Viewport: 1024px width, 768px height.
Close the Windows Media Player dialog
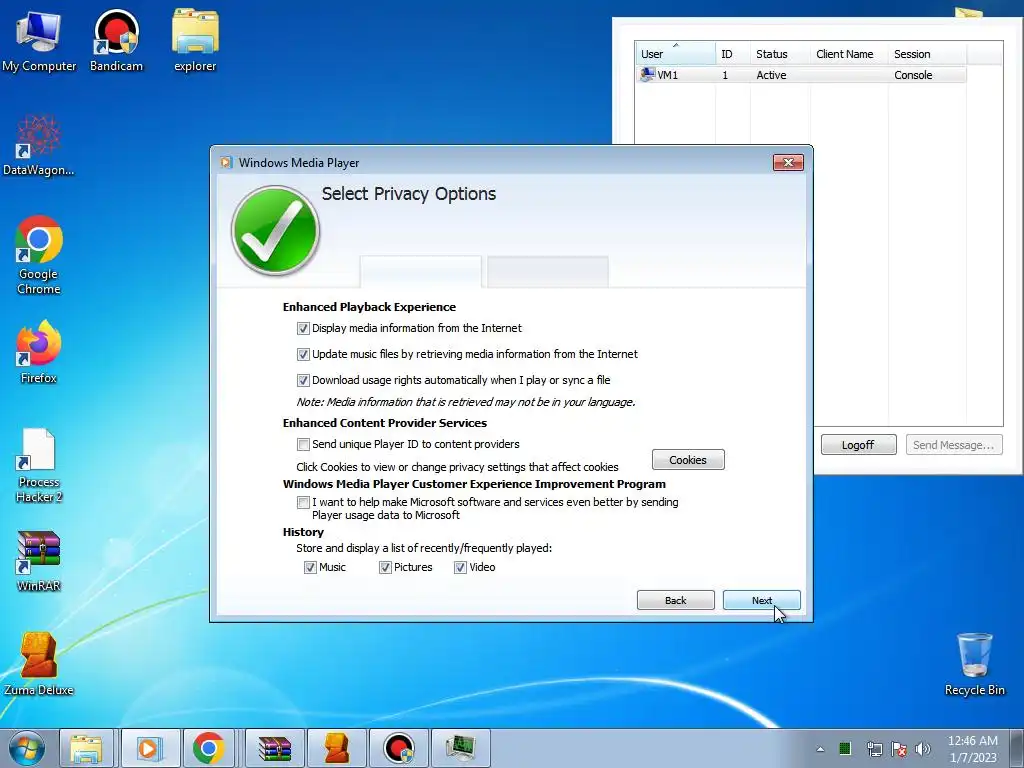pos(788,163)
